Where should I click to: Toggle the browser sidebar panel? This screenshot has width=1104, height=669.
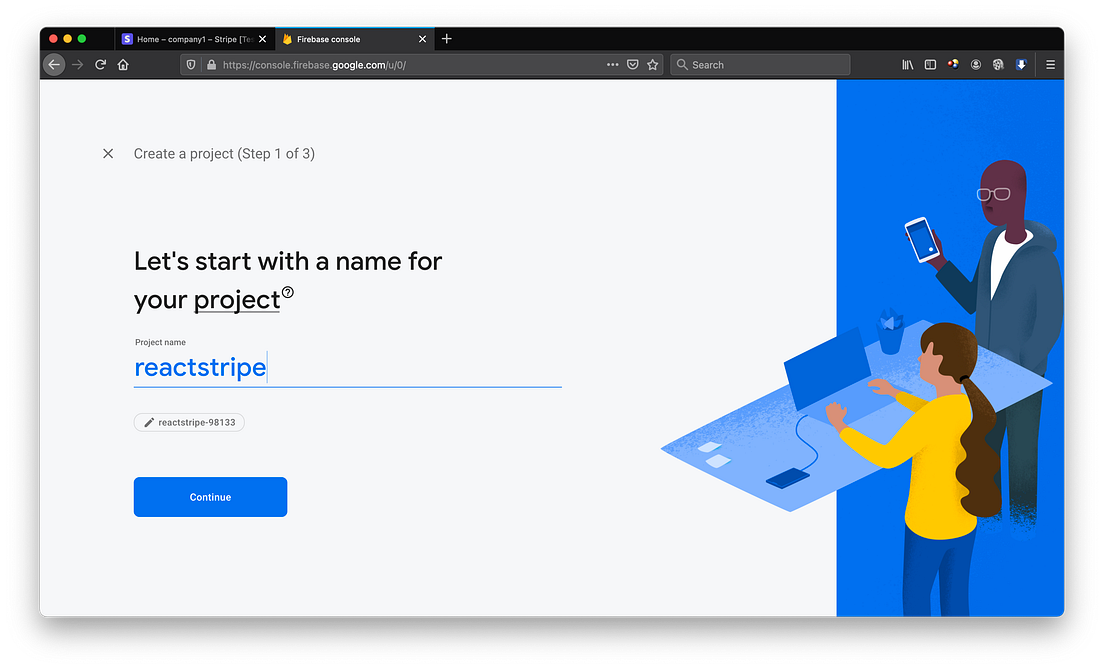pos(930,64)
